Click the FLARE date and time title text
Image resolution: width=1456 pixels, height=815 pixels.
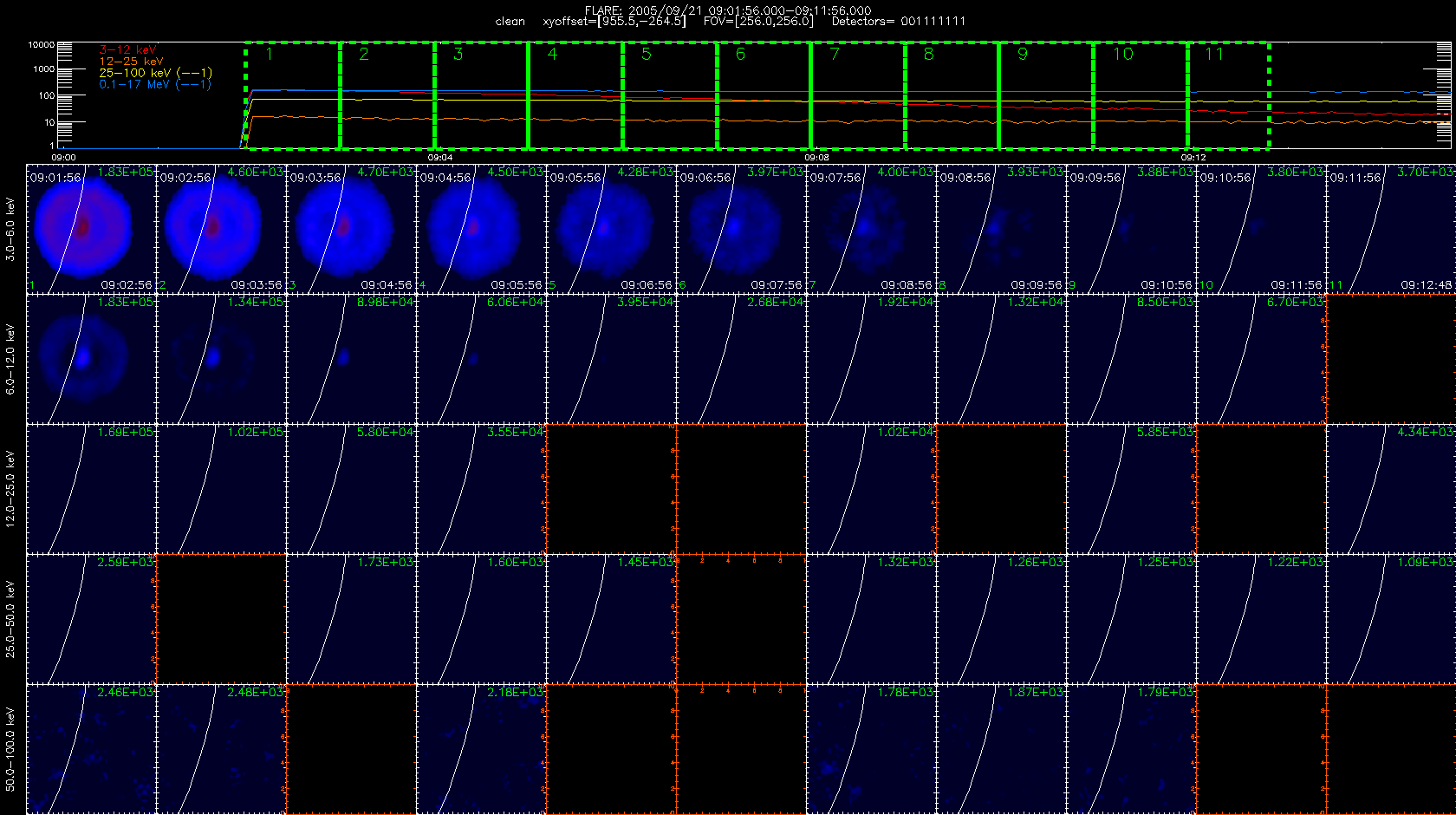point(728,10)
